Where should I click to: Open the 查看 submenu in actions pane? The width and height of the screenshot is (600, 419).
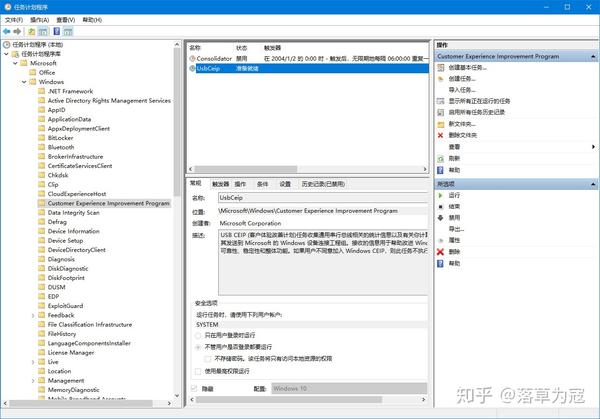click(x=517, y=147)
